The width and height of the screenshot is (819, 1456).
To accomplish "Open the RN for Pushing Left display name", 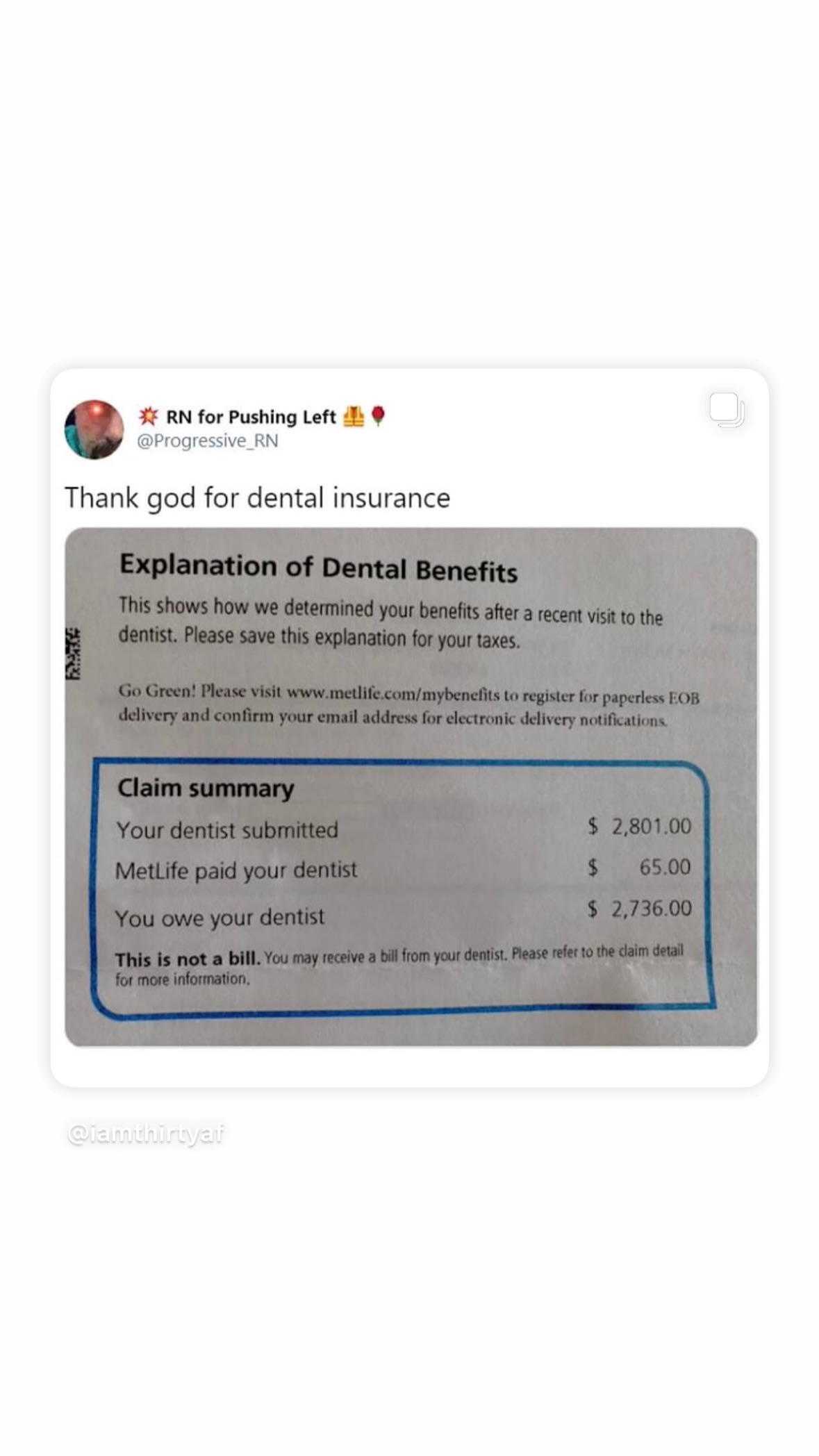I will tap(251, 417).
